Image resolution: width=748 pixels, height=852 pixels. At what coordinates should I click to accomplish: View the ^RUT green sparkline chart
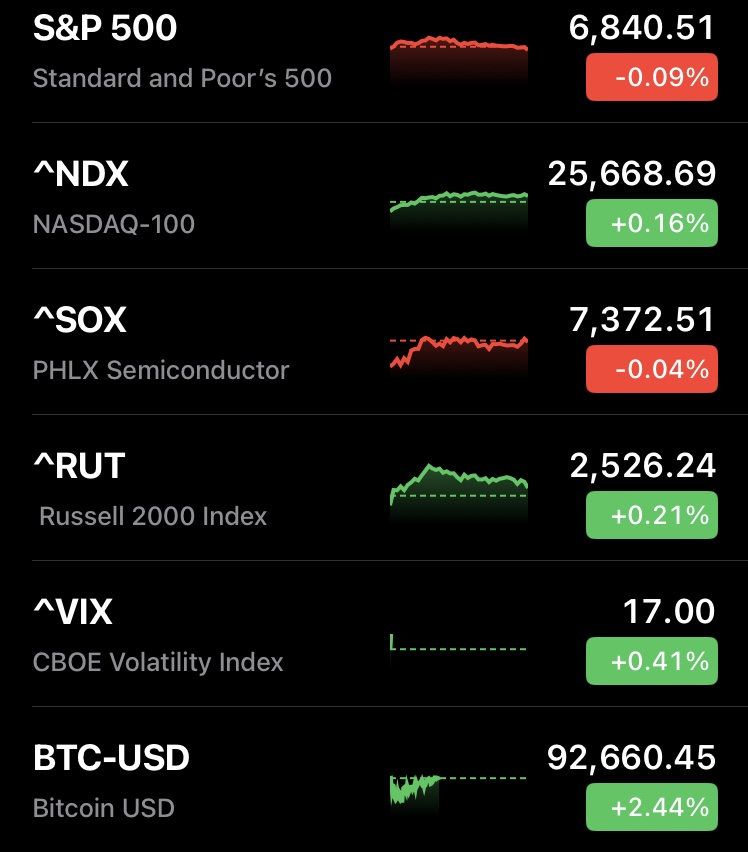[459, 490]
